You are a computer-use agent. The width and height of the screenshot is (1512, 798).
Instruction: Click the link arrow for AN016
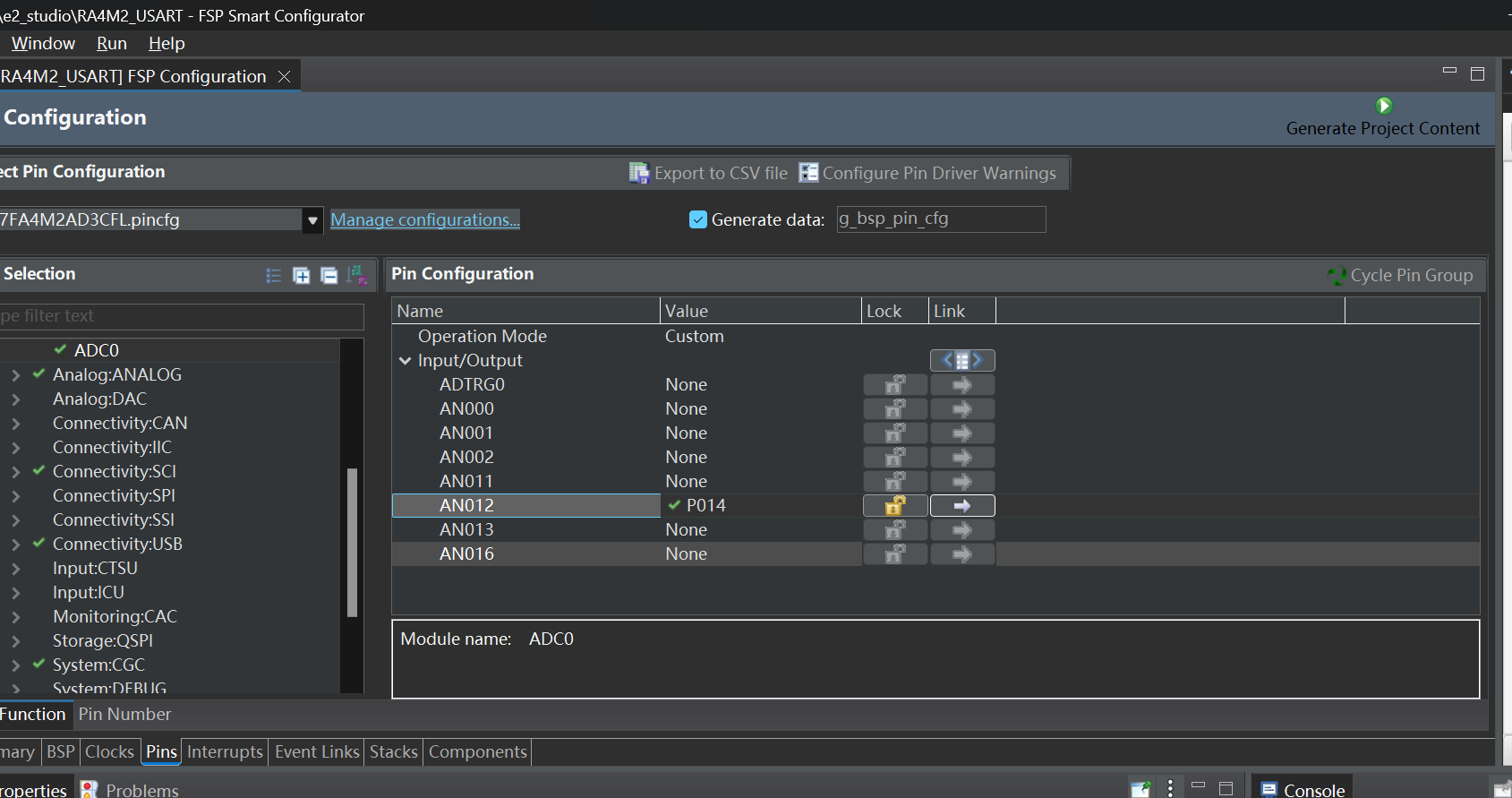[962, 554]
